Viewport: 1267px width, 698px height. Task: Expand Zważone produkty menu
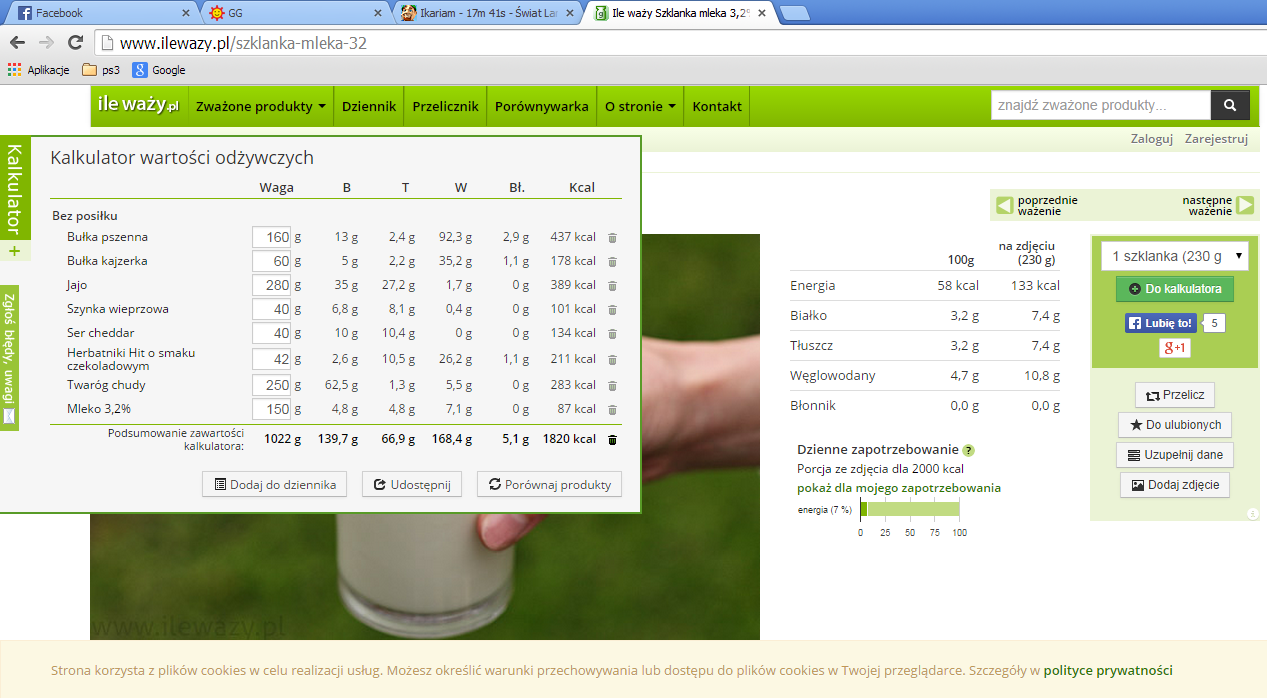pos(261,107)
